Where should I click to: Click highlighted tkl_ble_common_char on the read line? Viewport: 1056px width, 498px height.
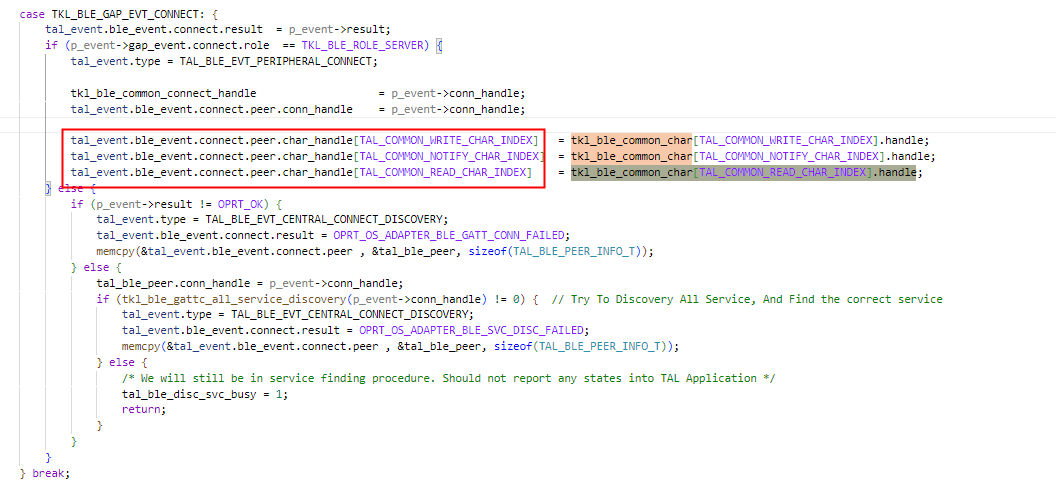(x=632, y=172)
